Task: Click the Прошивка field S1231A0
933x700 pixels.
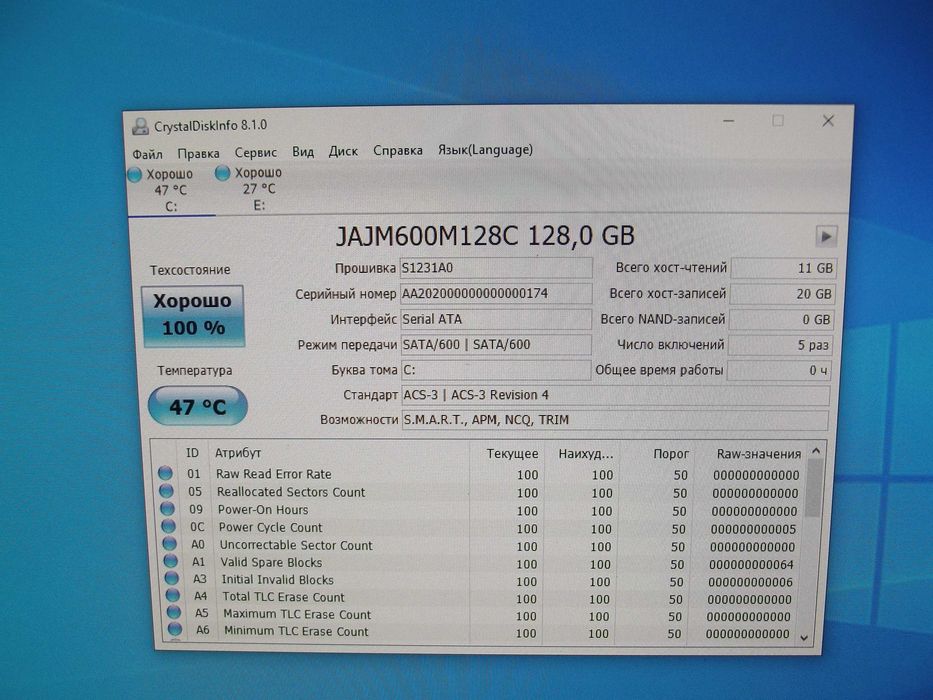Action: coord(496,268)
